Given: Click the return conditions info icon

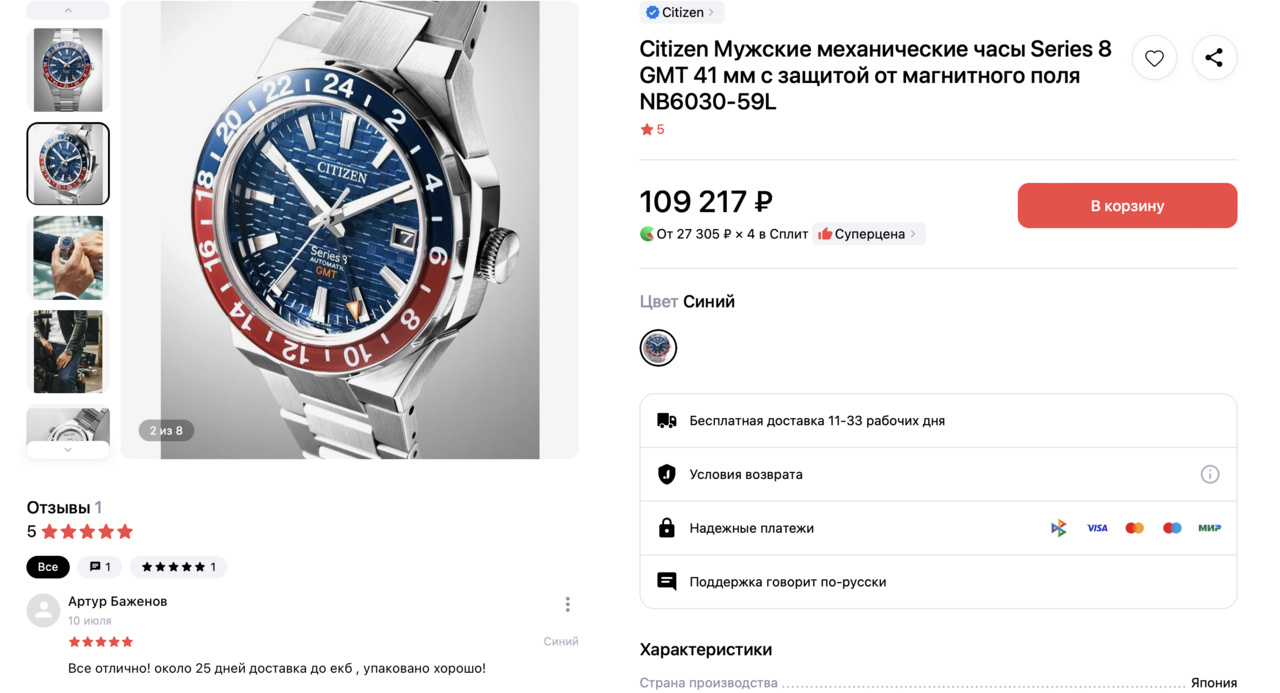Looking at the screenshot, I should point(1210,474).
